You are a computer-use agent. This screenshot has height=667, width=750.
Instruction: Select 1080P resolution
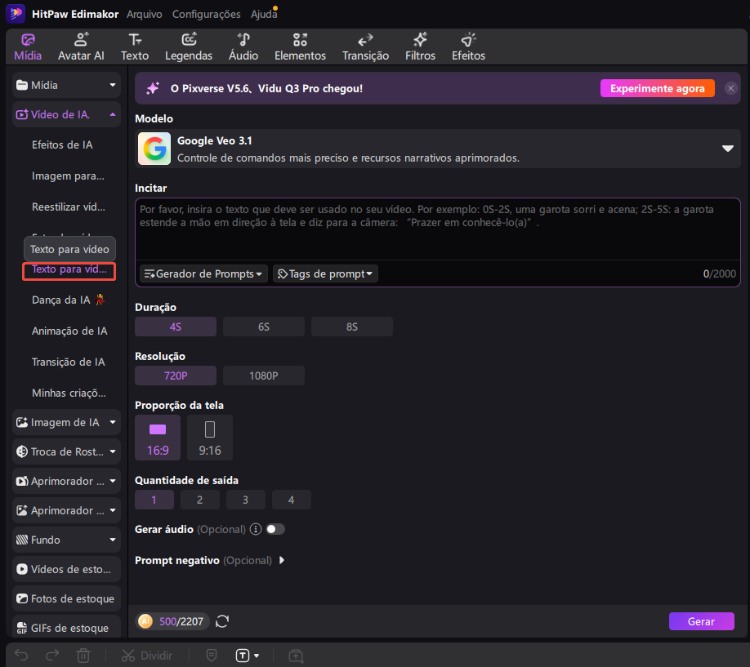click(x=264, y=376)
